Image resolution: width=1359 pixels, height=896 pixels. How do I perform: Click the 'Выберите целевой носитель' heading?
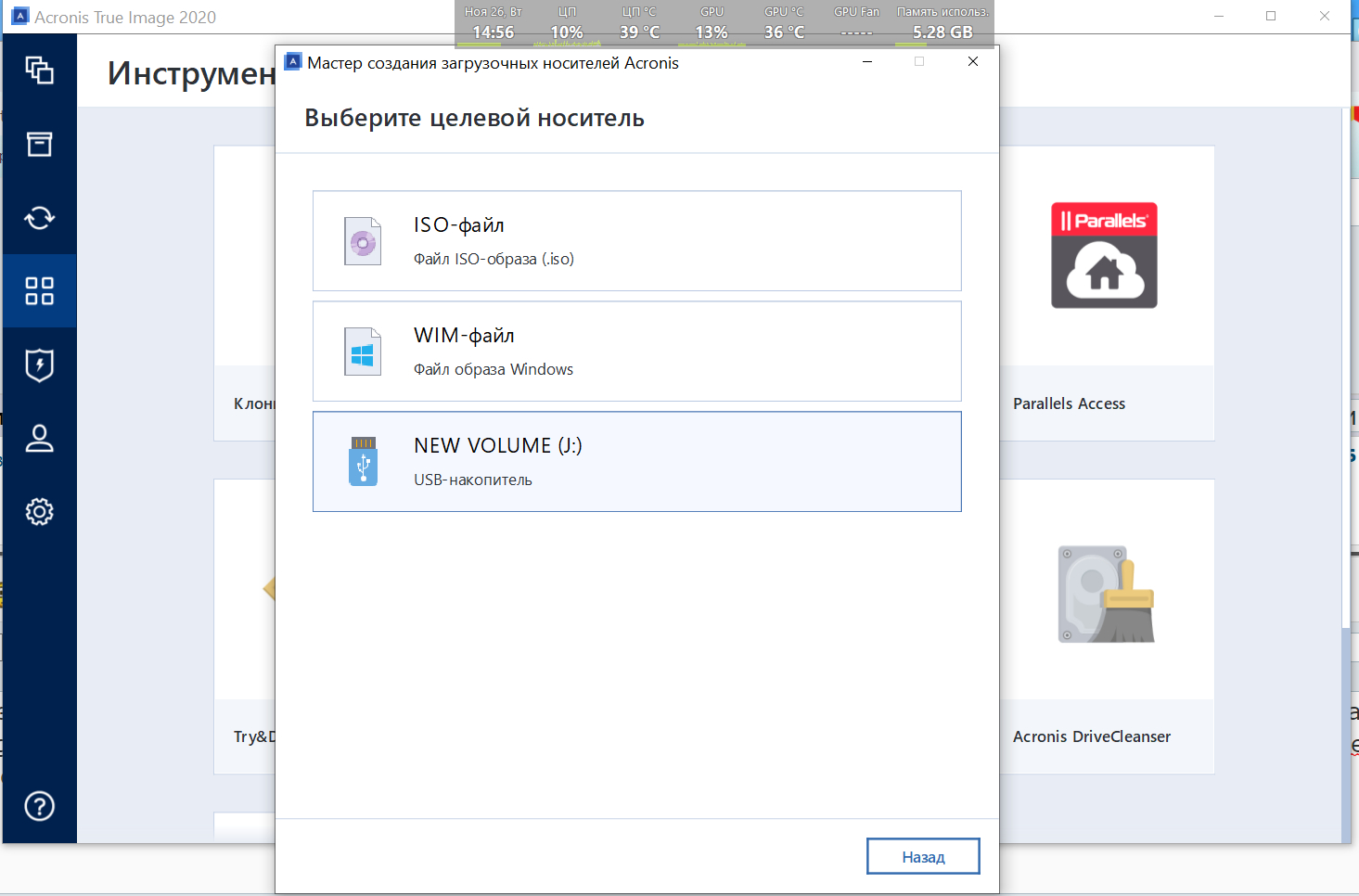pos(474,119)
